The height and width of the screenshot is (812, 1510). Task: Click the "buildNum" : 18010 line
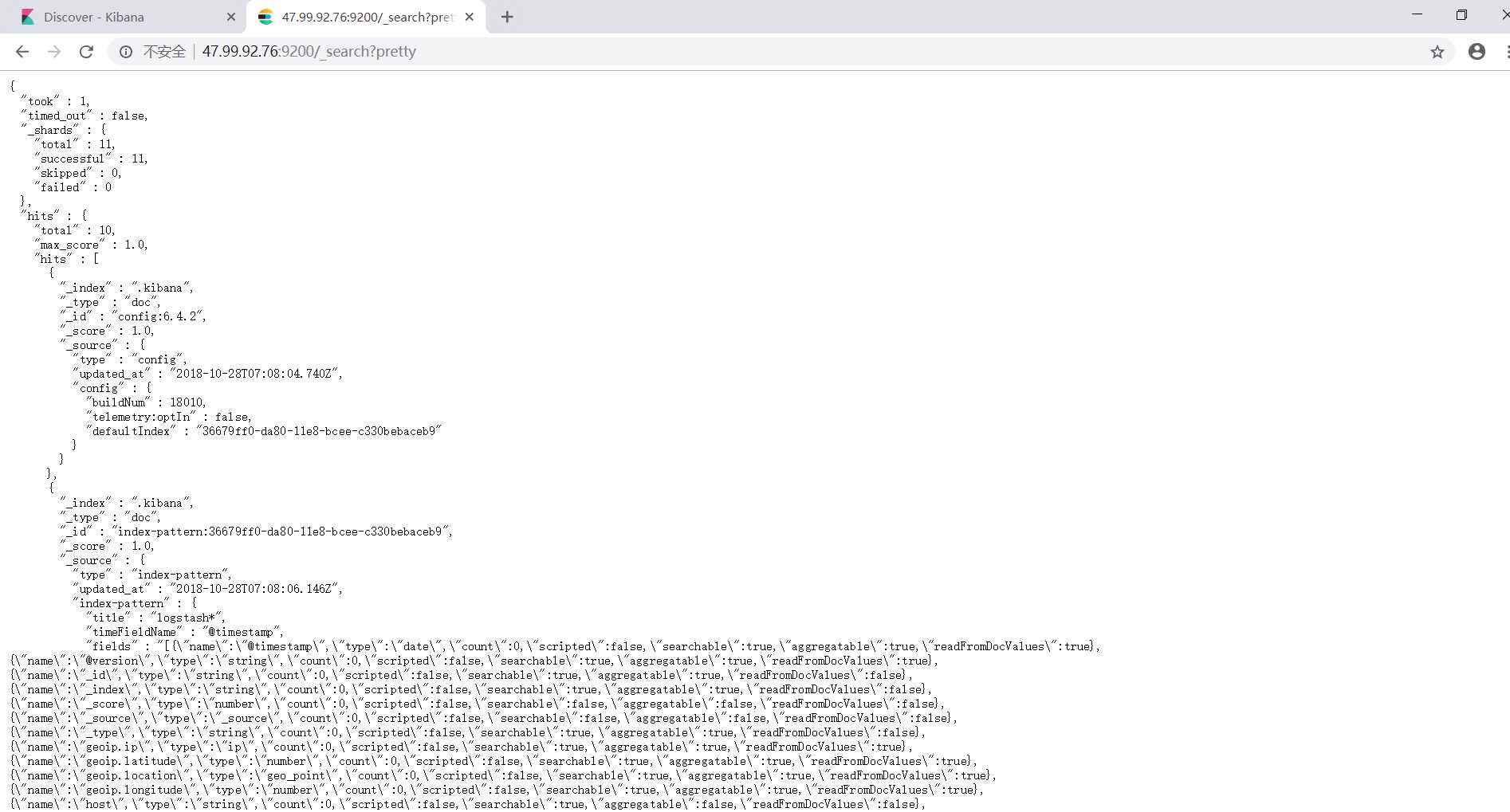click(x=146, y=402)
